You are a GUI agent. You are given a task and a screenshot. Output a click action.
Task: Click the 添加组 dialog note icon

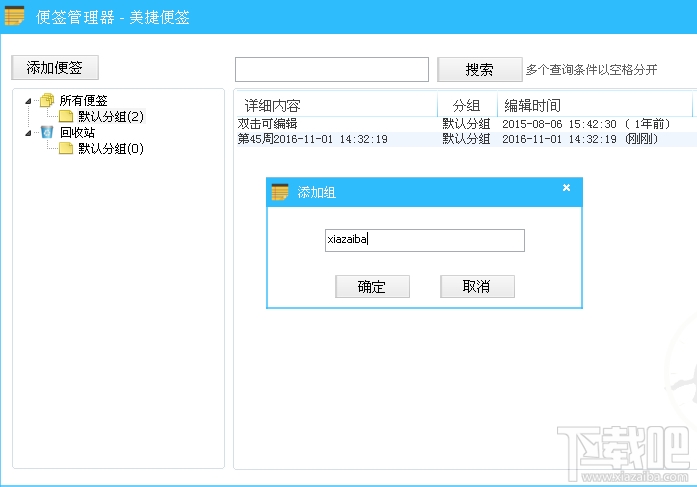[x=280, y=192]
